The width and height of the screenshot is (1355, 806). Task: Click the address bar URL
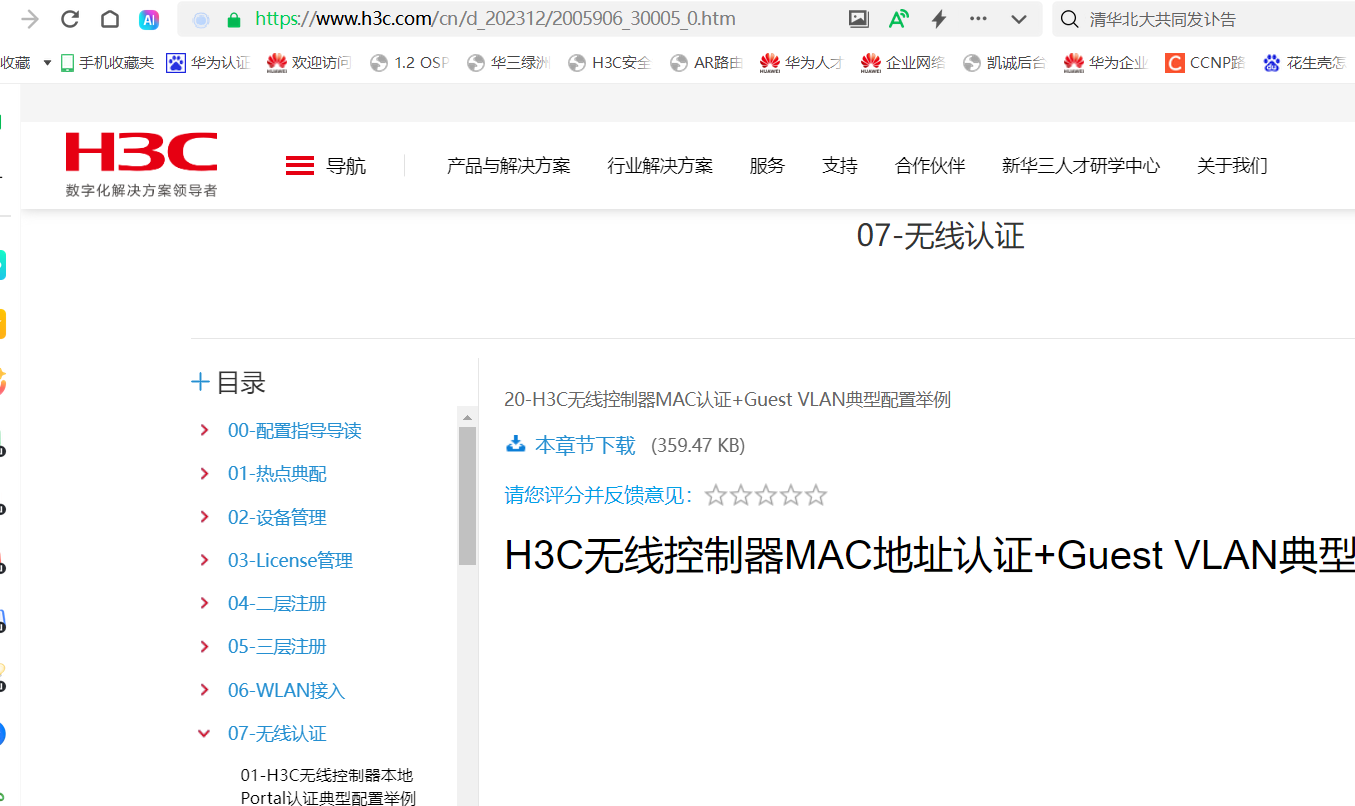click(x=495, y=19)
